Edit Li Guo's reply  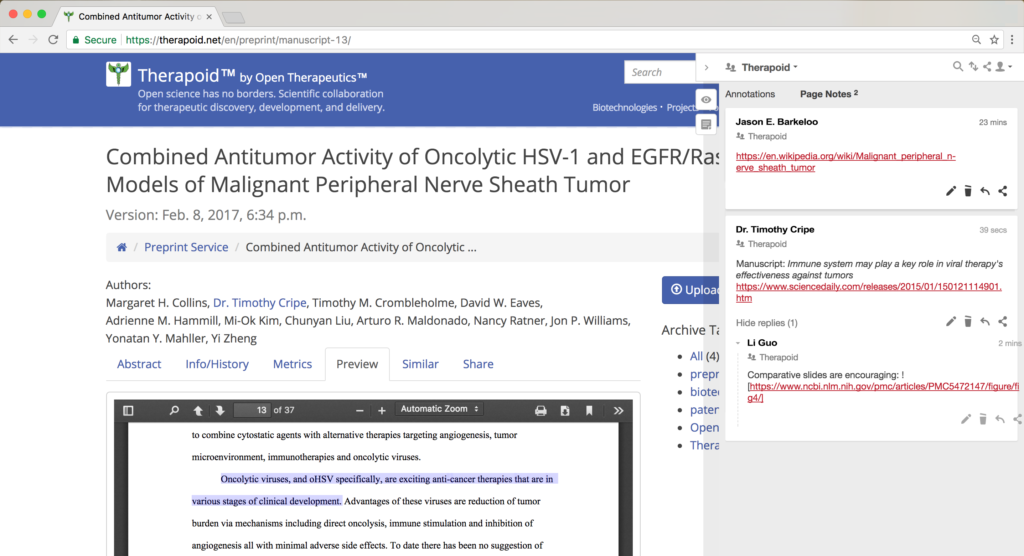pos(966,419)
